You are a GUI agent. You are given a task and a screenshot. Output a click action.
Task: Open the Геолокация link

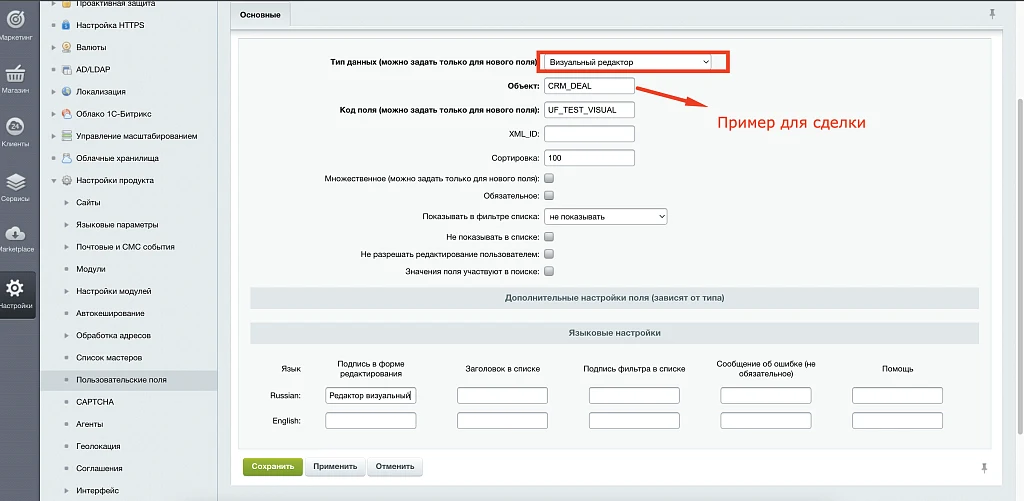tap(98, 446)
